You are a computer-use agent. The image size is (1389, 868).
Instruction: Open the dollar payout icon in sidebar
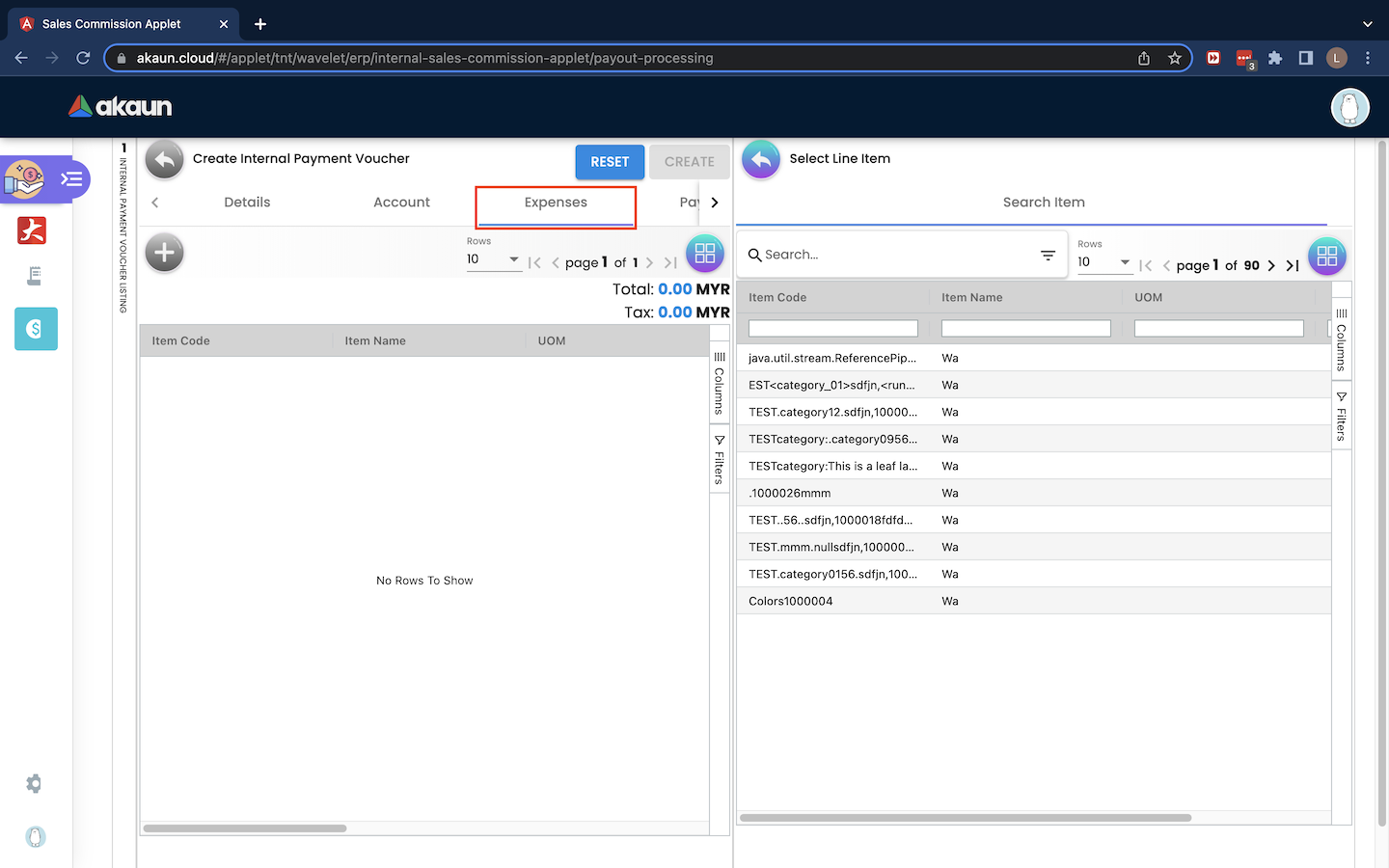pyautogui.click(x=36, y=329)
